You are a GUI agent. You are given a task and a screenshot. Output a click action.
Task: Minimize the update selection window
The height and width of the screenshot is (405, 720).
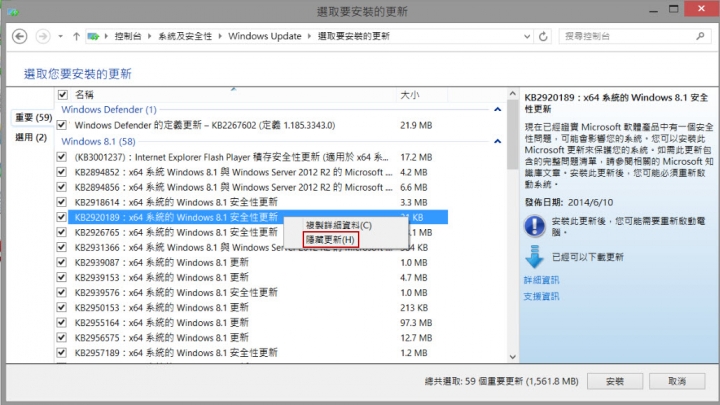[x=653, y=10]
